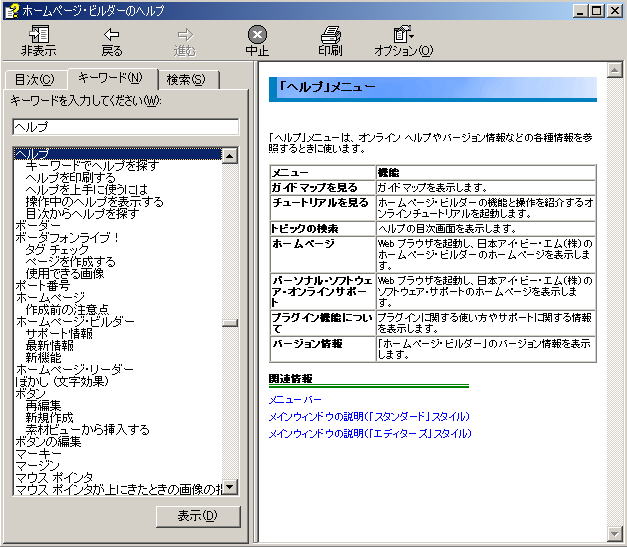
Task: Click the keyword input field
Action: (x=125, y=127)
